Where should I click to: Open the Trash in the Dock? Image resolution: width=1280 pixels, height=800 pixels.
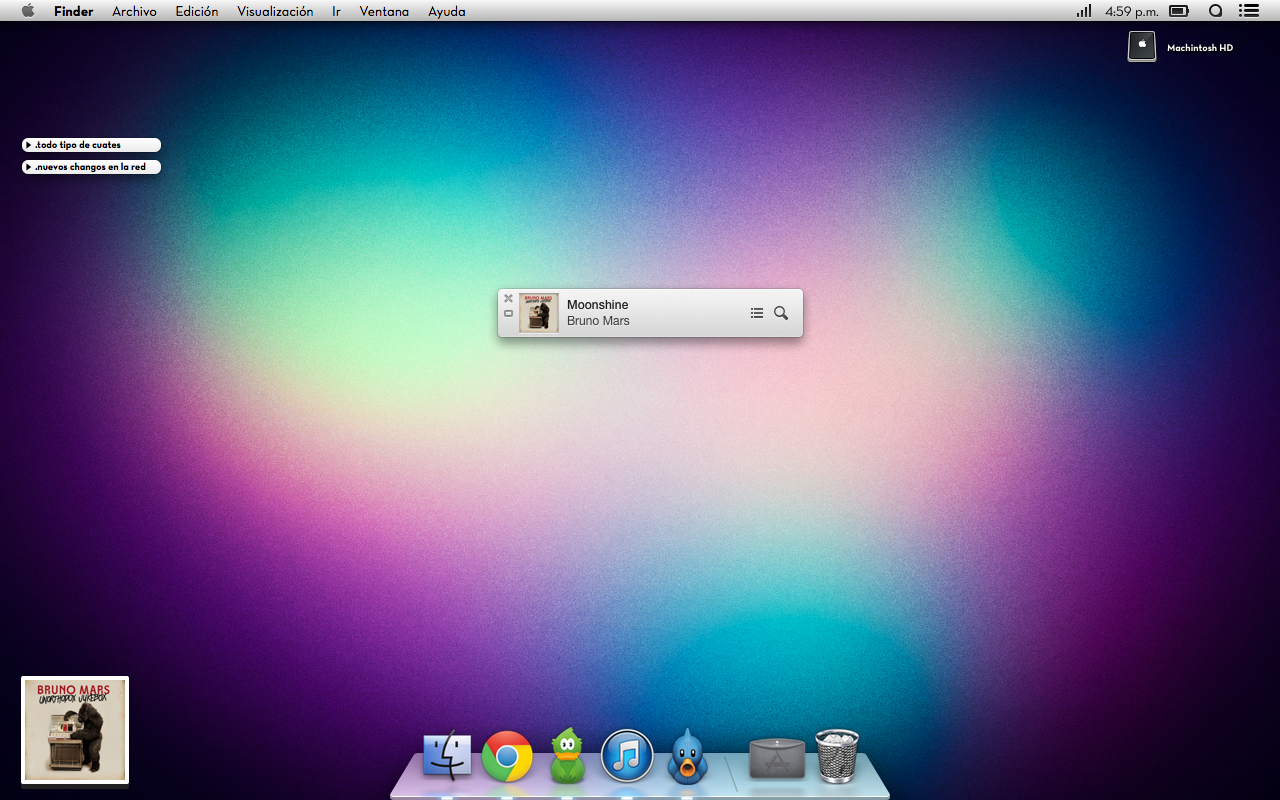coord(837,756)
